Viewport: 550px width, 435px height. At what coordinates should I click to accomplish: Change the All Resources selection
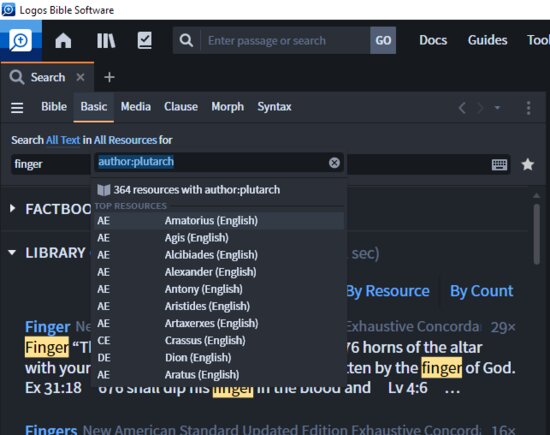coord(125,140)
